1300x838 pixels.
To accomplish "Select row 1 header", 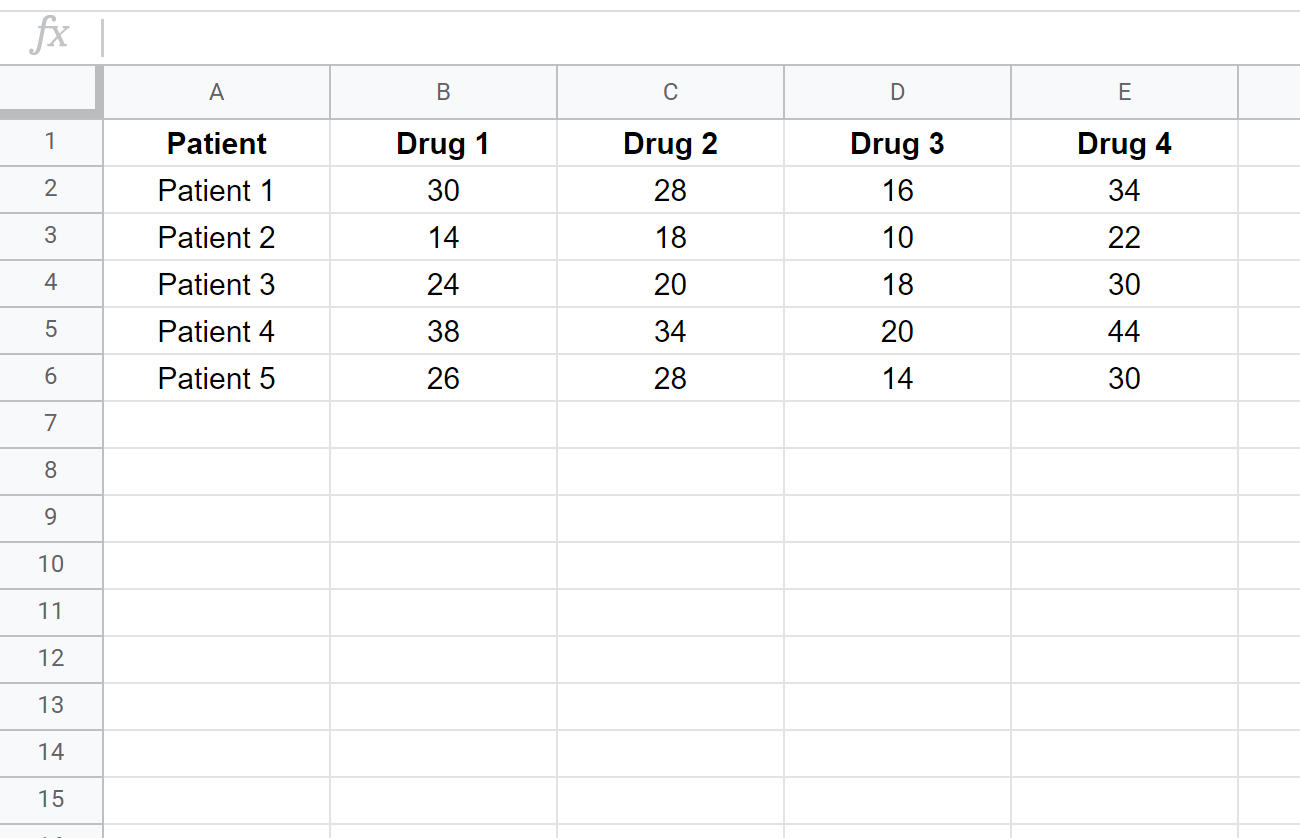I will point(51,143).
